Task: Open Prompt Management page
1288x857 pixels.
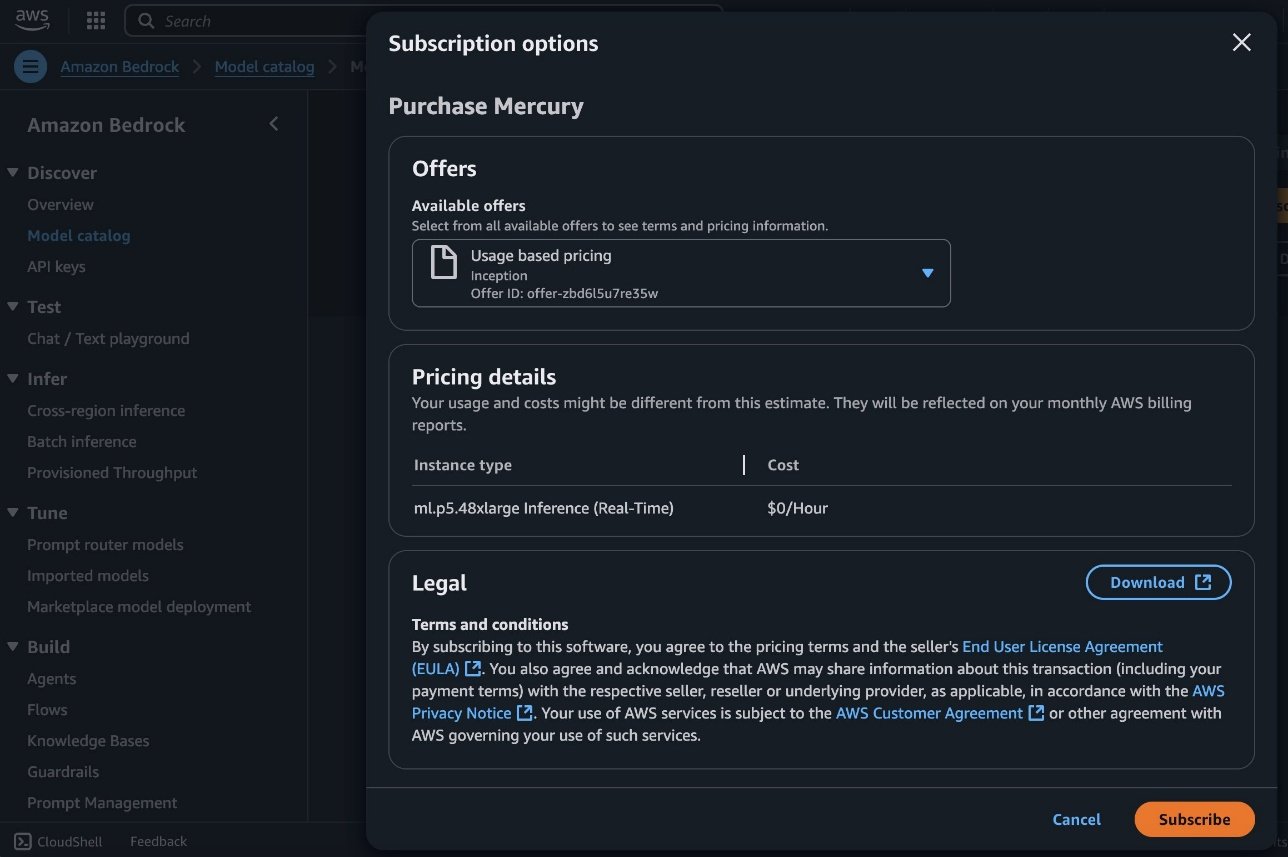Action: (102, 802)
